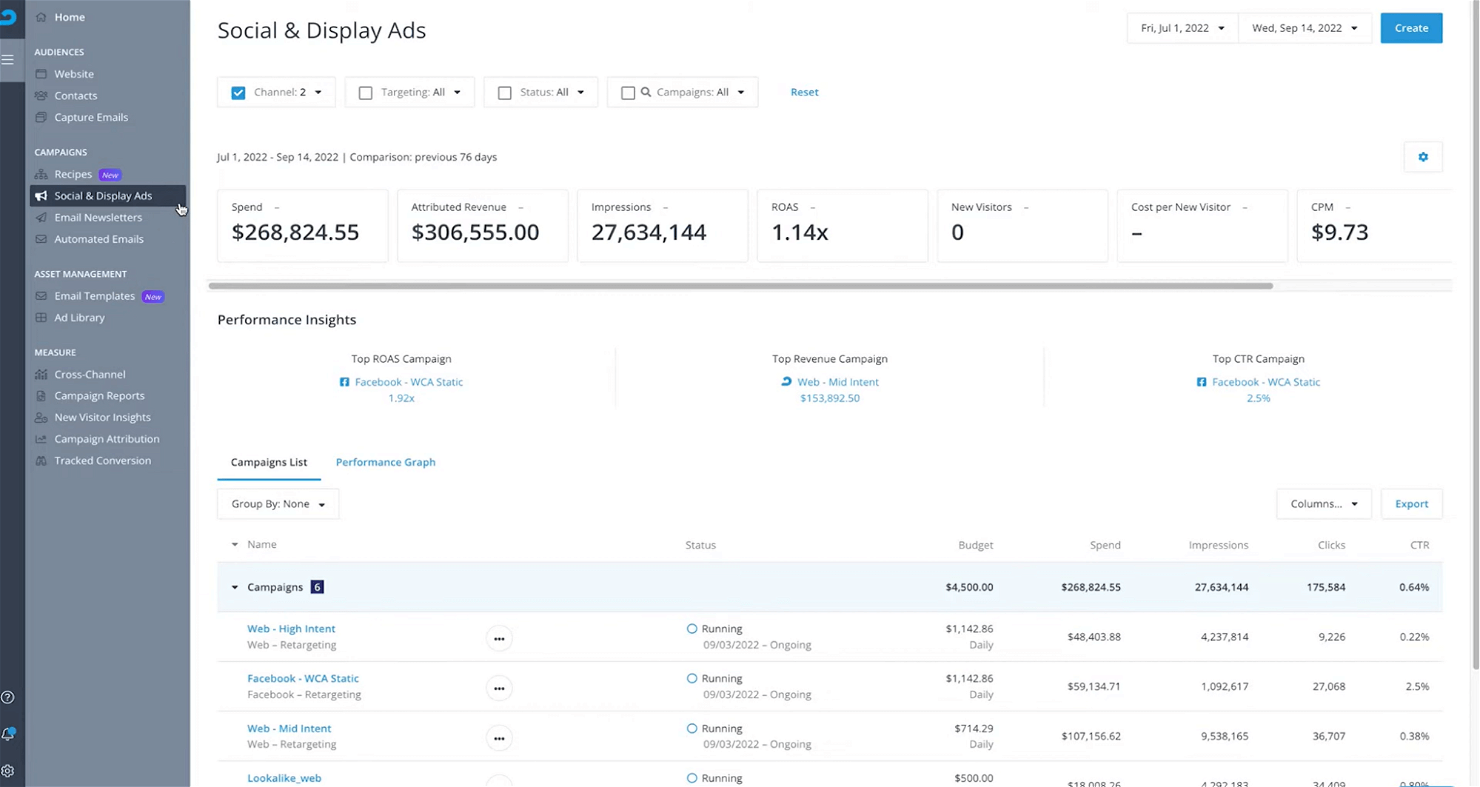The image size is (1480, 787).
Task: Click the Attributed Revenue metric card
Action: [x=482, y=225]
